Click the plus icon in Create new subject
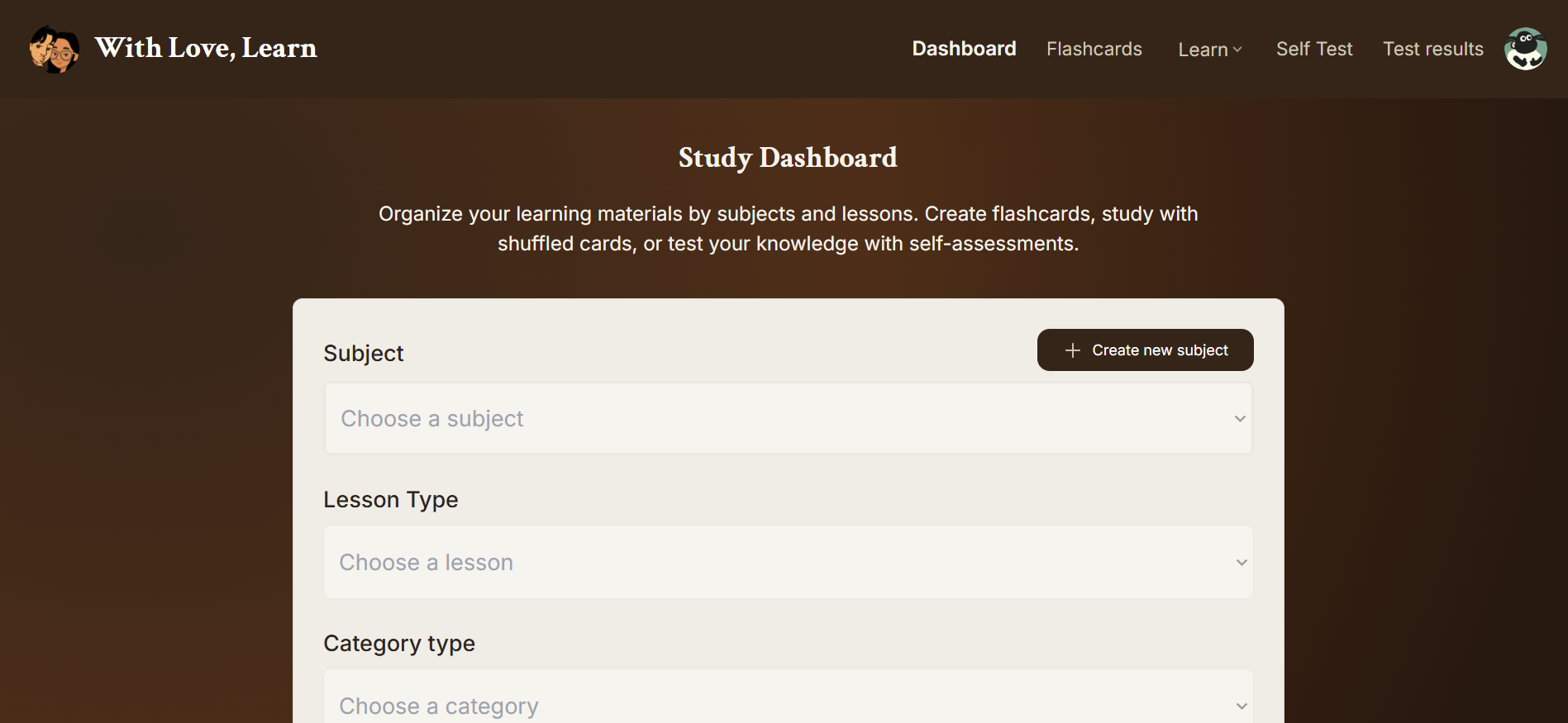This screenshot has height=723, width=1568. click(1072, 350)
